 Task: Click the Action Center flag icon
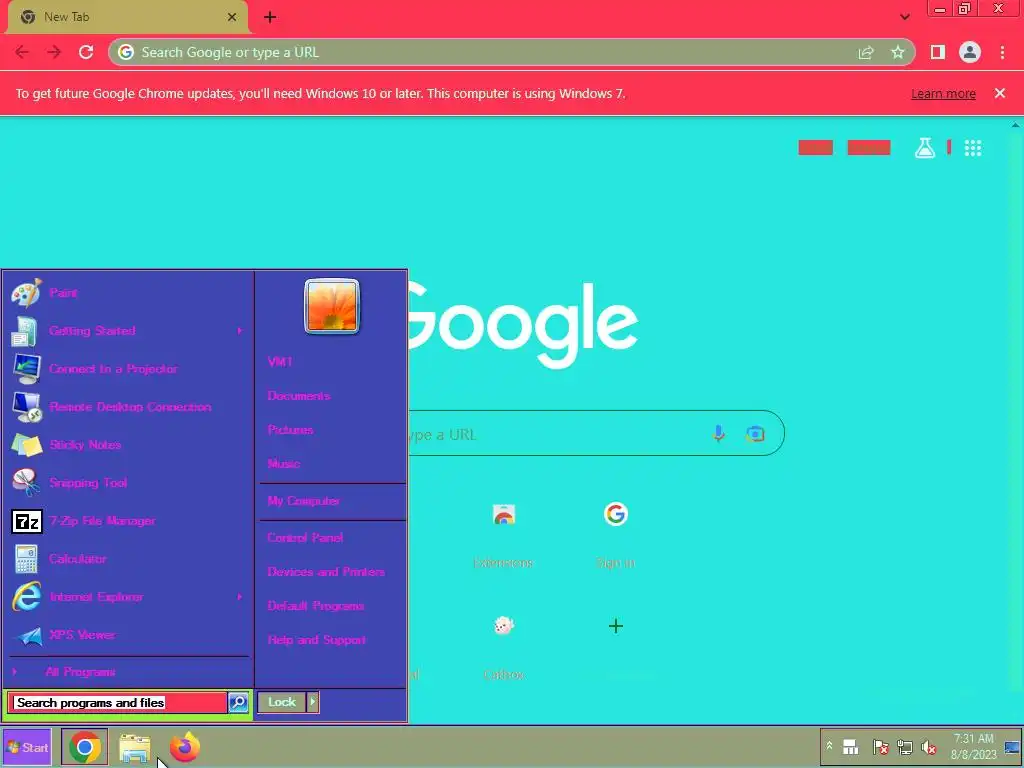880,746
